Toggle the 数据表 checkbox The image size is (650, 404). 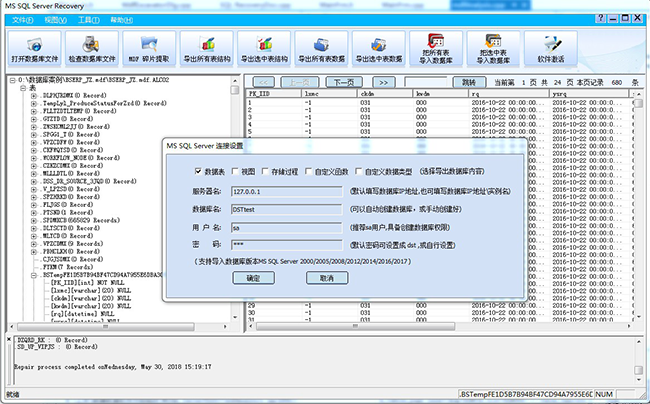click(x=198, y=171)
